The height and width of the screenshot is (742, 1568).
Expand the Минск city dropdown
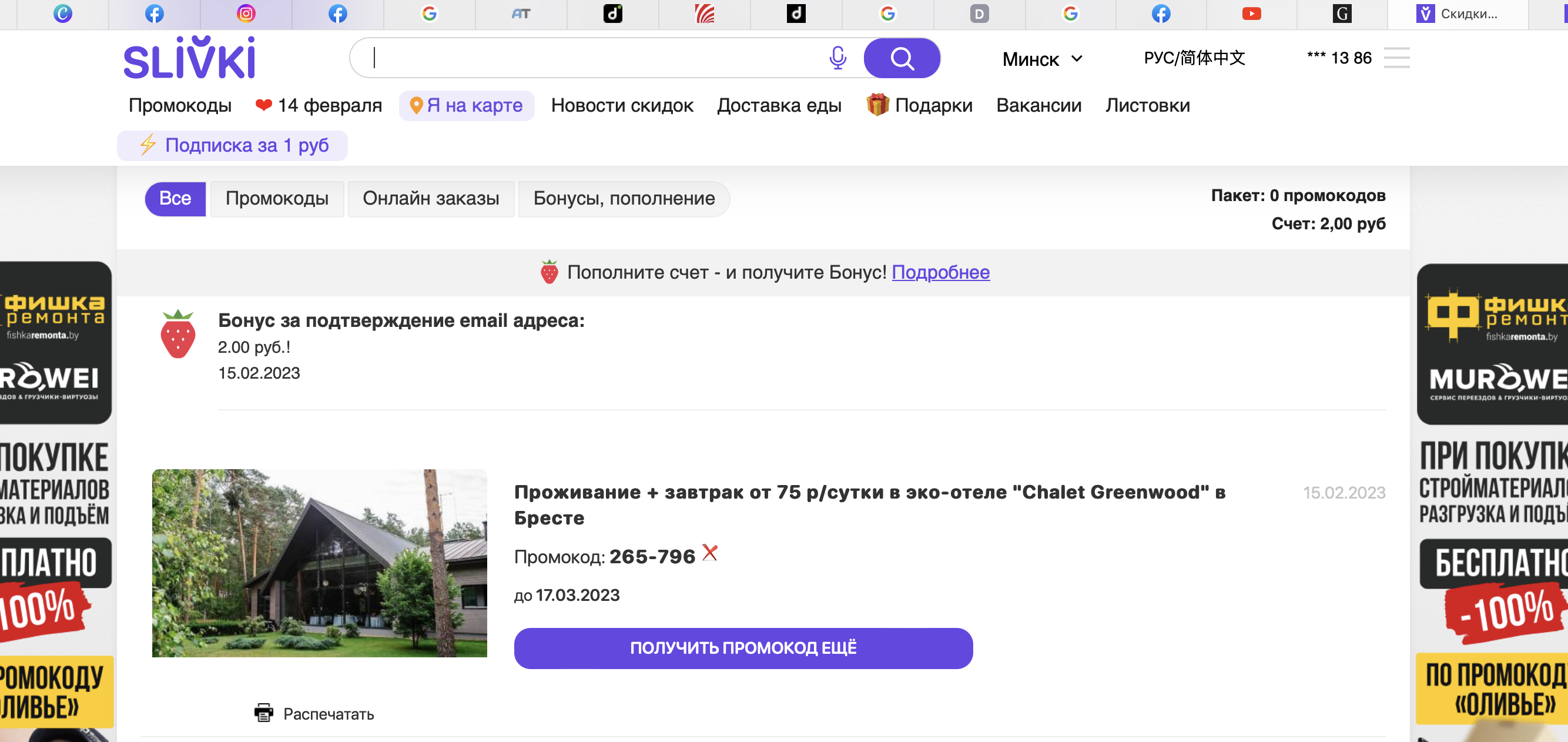click(x=1042, y=59)
